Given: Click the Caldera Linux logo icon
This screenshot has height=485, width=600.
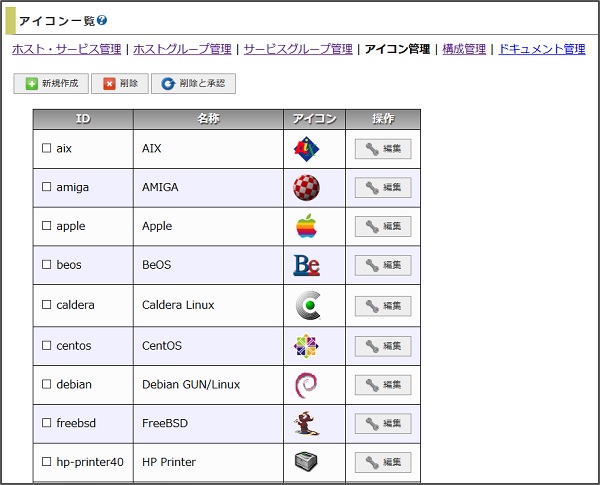Looking at the screenshot, I should click(x=308, y=305).
